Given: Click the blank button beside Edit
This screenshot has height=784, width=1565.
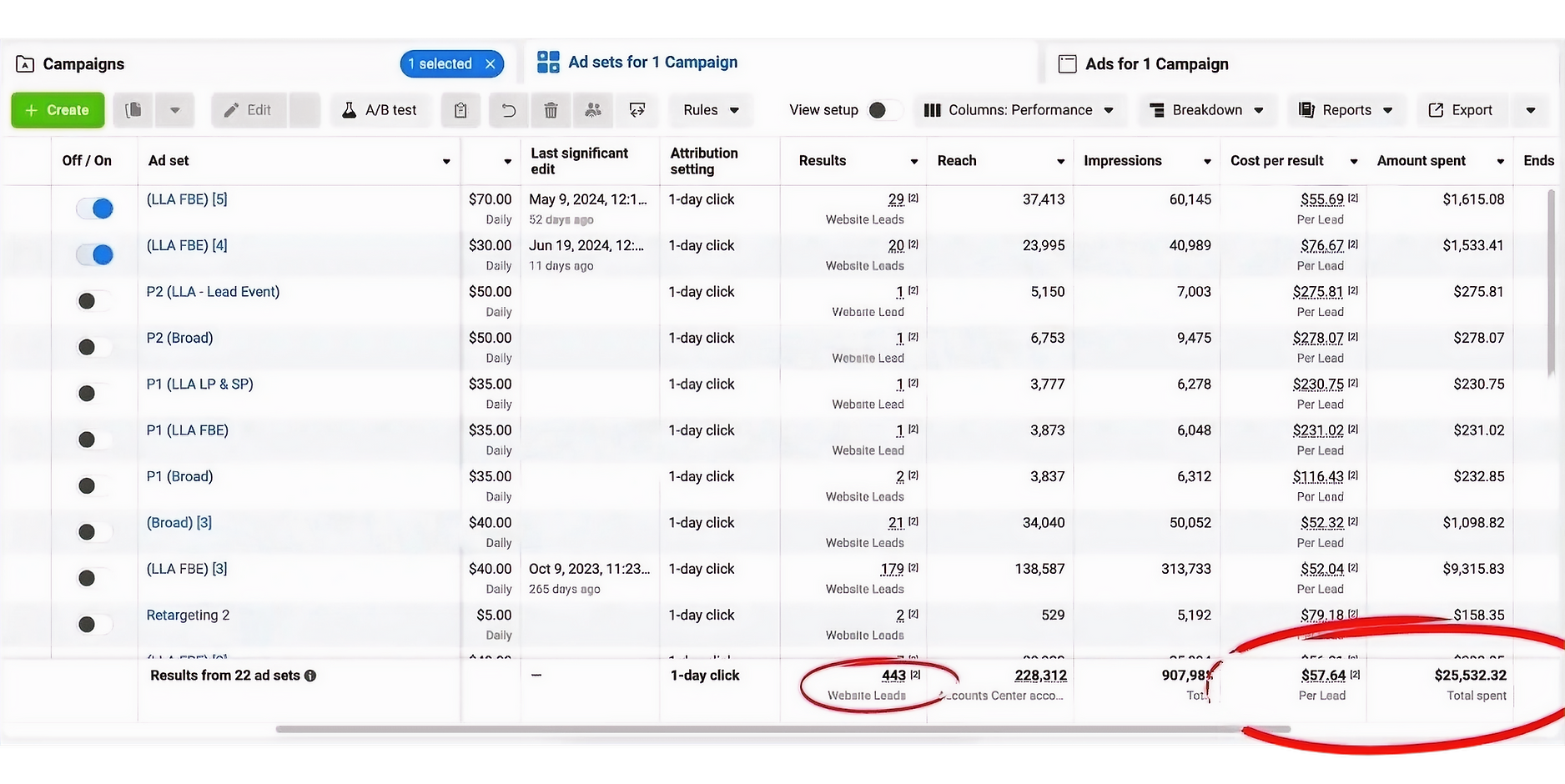Looking at the screenshot, I should point(304,110).
